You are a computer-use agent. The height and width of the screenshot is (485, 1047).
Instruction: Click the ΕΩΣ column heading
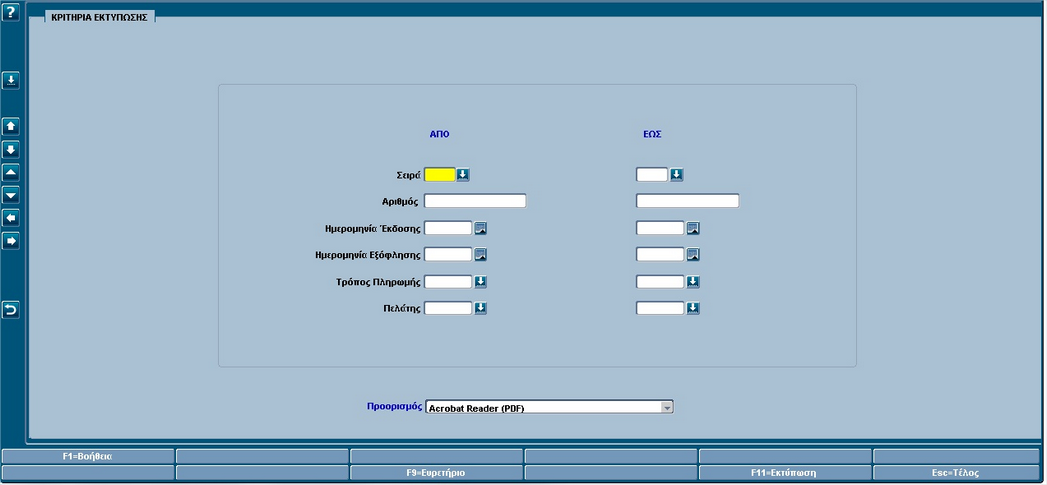[652, 134]
